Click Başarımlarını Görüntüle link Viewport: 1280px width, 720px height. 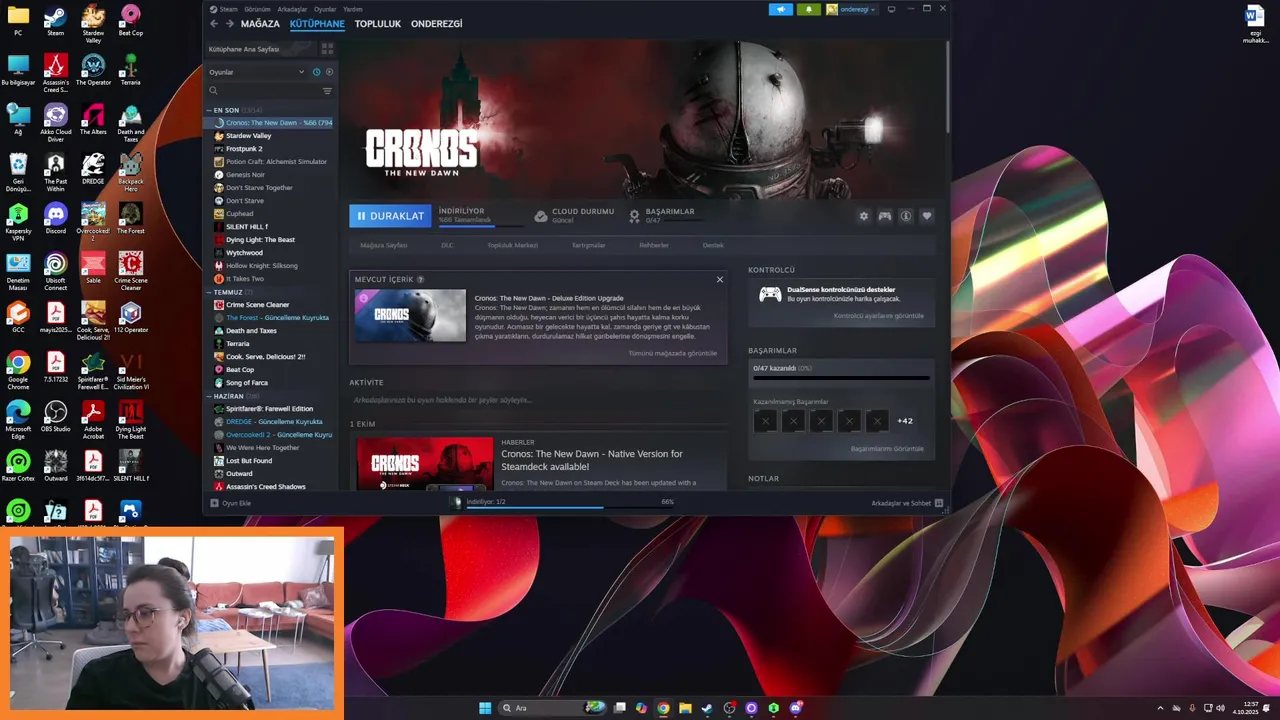point(887,449)
